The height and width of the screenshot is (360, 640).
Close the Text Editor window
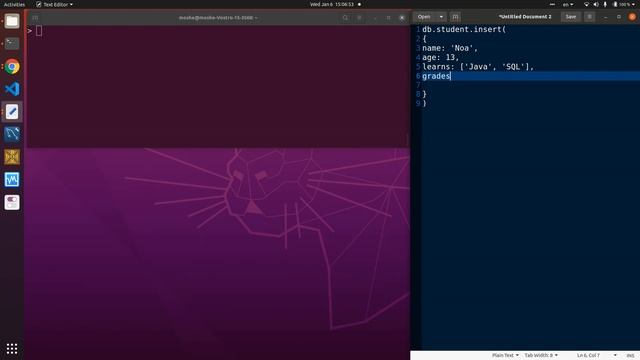pyautogui.click(x=632, y=17)
